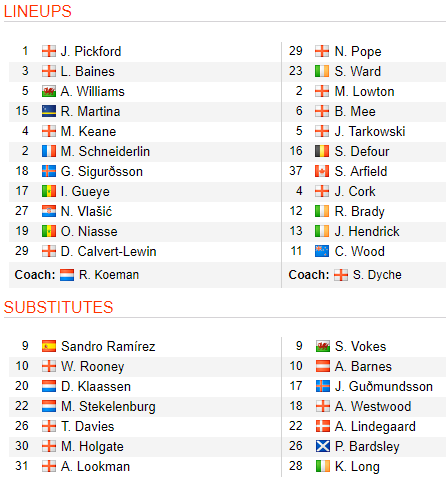
Task: Open W. Rooney's player page
Action: point(93,367)
